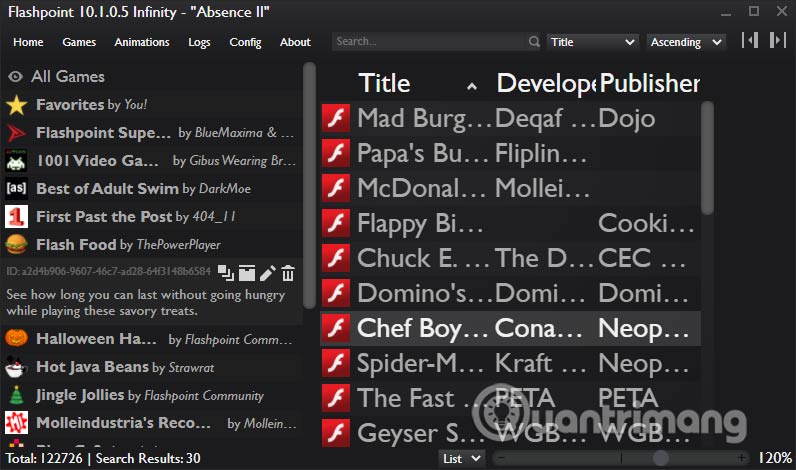Open the About tab
Screen dimensions: 796x470
[295, 42]
